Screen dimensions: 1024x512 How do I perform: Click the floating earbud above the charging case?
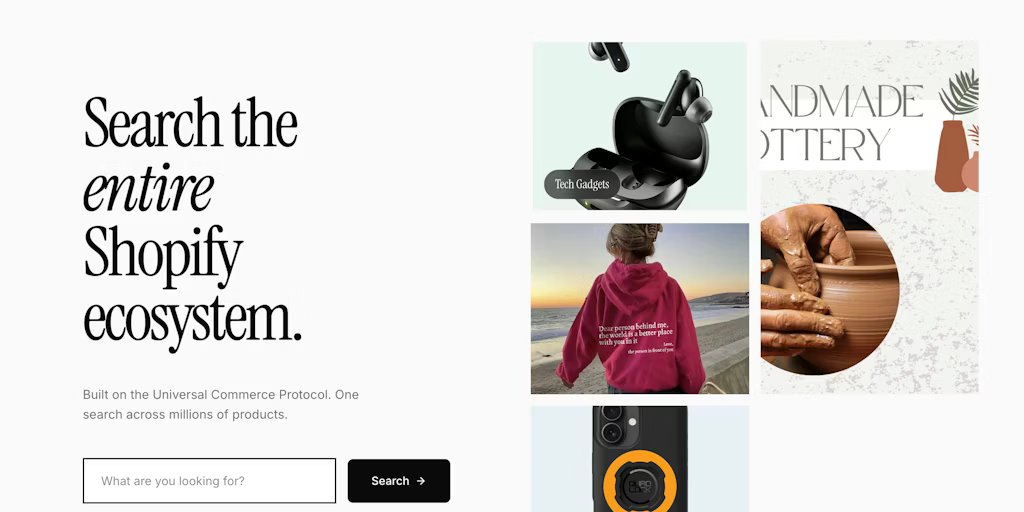tap(609, 56)
